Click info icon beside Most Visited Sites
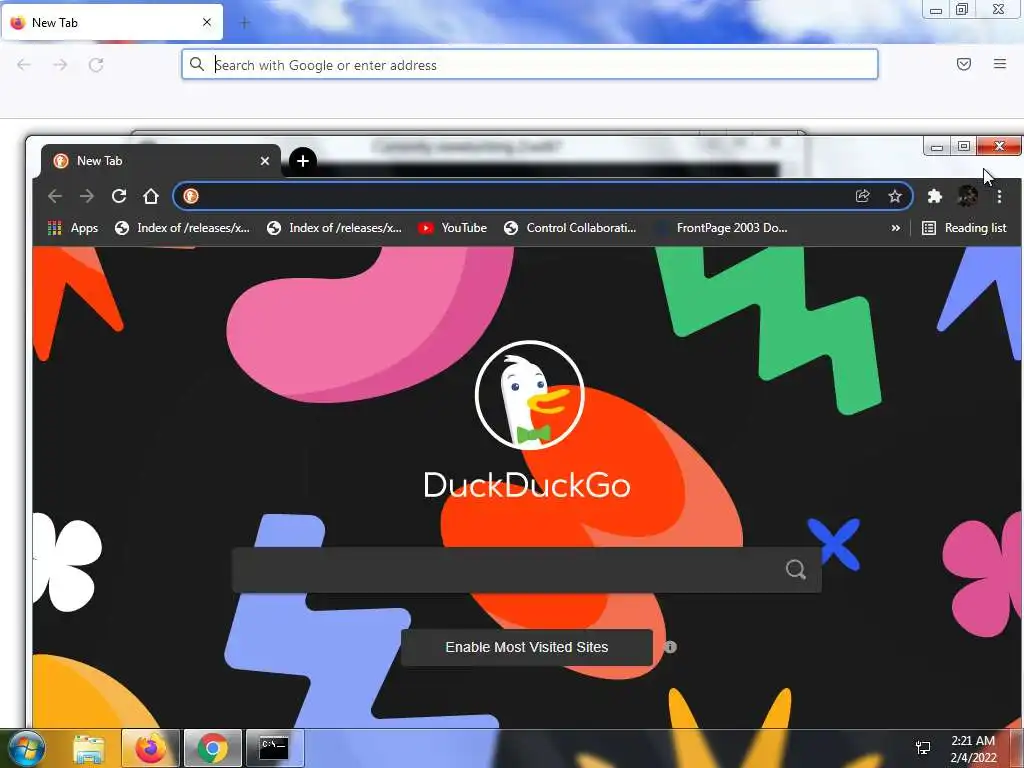Image resolution: width=1024 pixels, height=768 pixels. 670,647
